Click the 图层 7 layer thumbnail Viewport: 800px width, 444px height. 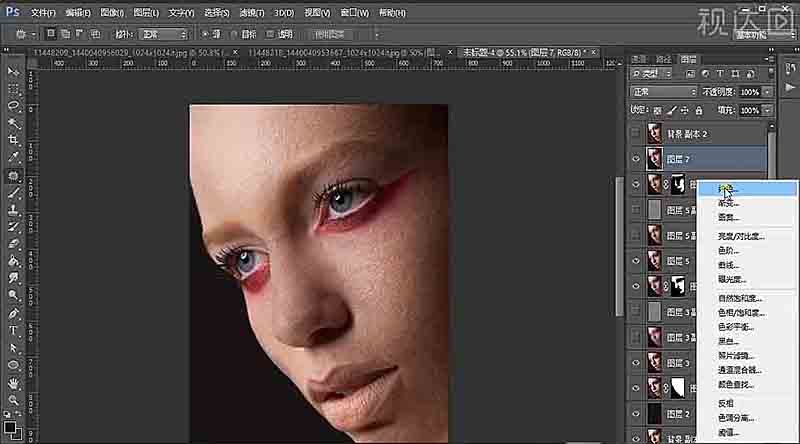[x=655, y=159]
